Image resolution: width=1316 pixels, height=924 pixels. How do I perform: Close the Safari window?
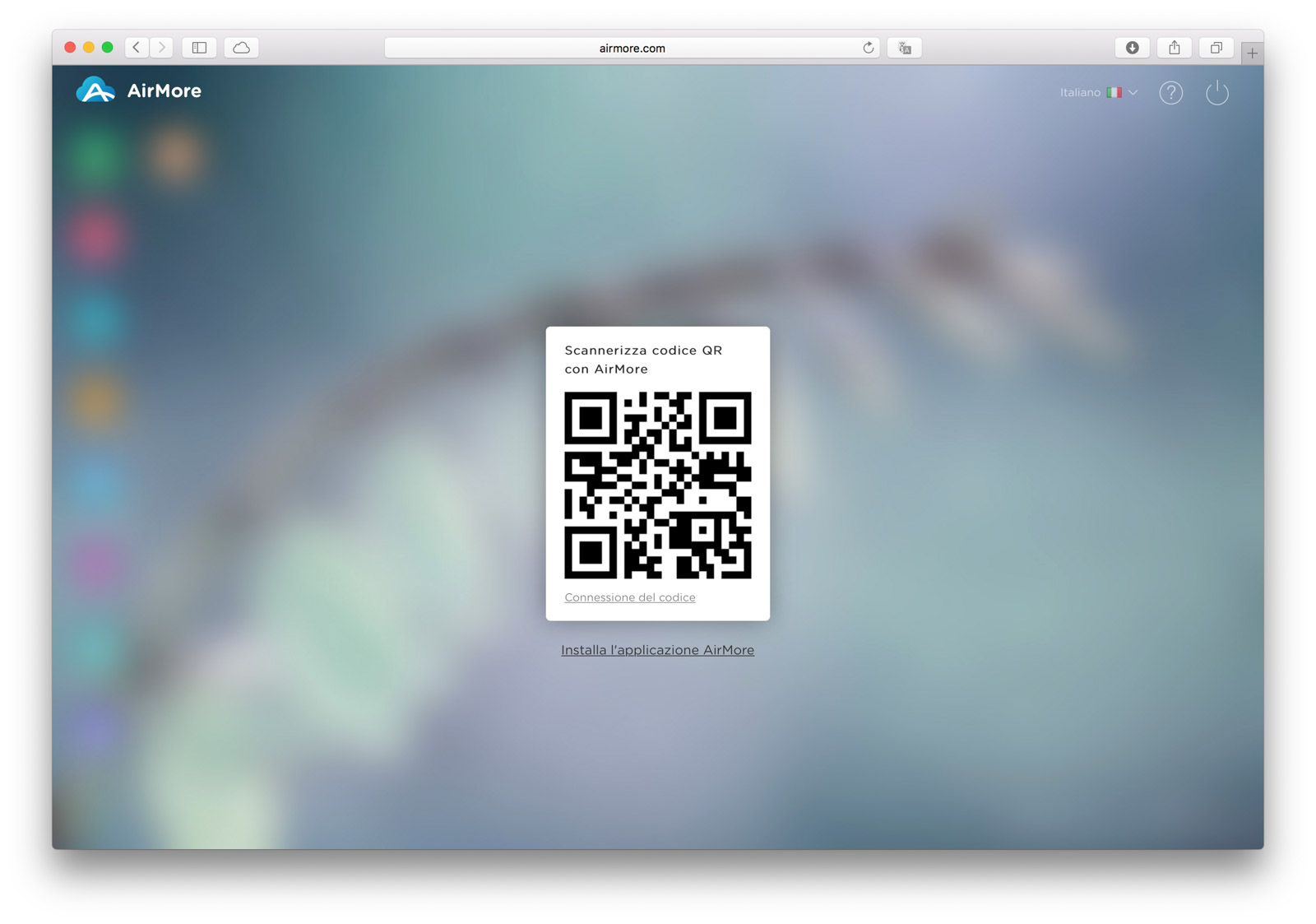[x=70, y=48]
